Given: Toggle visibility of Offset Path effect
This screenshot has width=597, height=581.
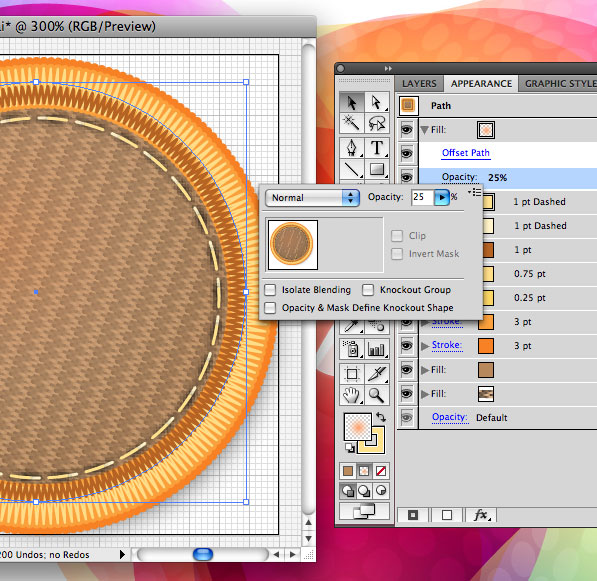Looking at the screenshot, I should coord(407,153).
